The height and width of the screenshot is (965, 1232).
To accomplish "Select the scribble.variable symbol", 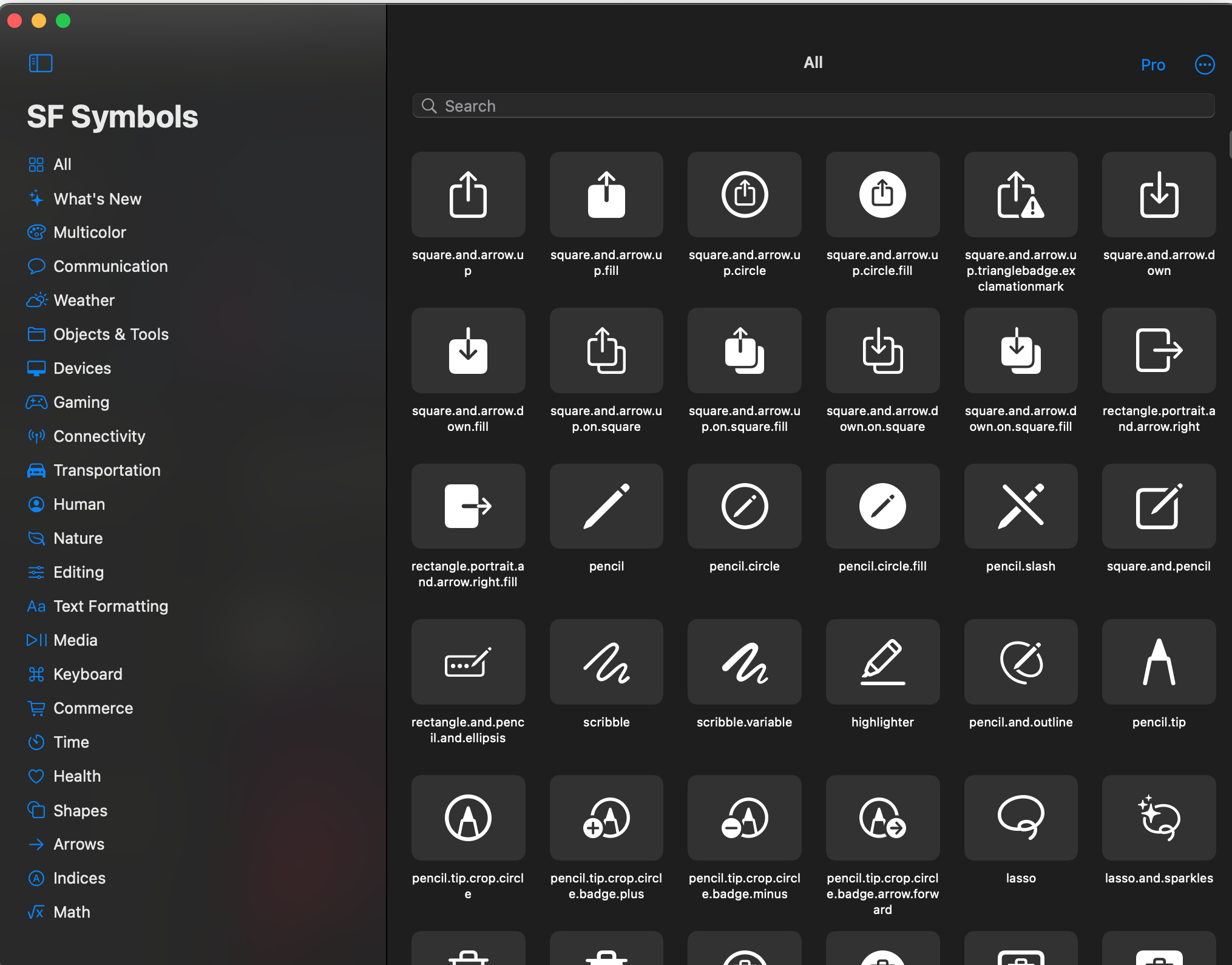I will click(744, 662).
